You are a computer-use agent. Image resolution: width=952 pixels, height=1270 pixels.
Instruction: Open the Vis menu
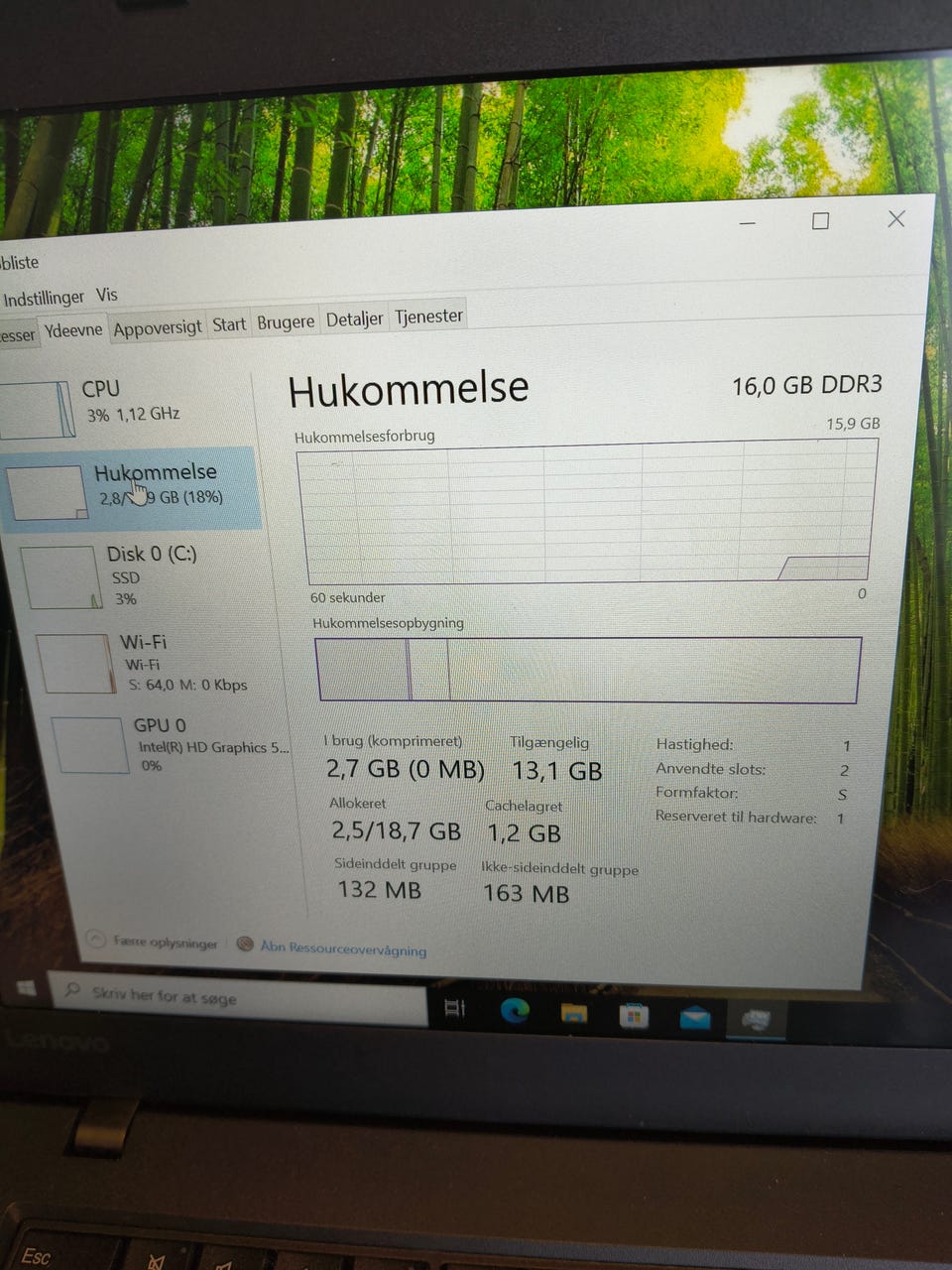pyautogui.click(x=106, y=295)
